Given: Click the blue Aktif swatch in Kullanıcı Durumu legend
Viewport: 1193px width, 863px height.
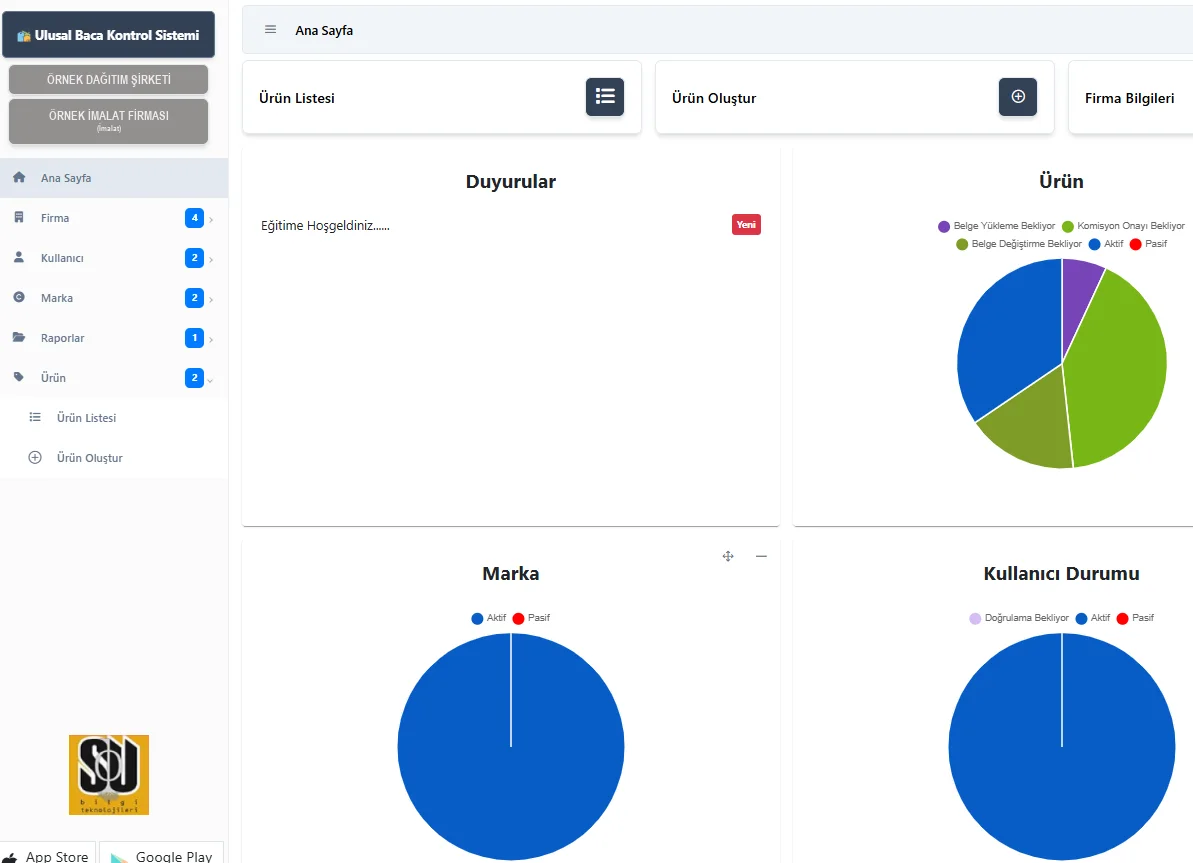Looking at the screenshot, I should coord(1081,618).
